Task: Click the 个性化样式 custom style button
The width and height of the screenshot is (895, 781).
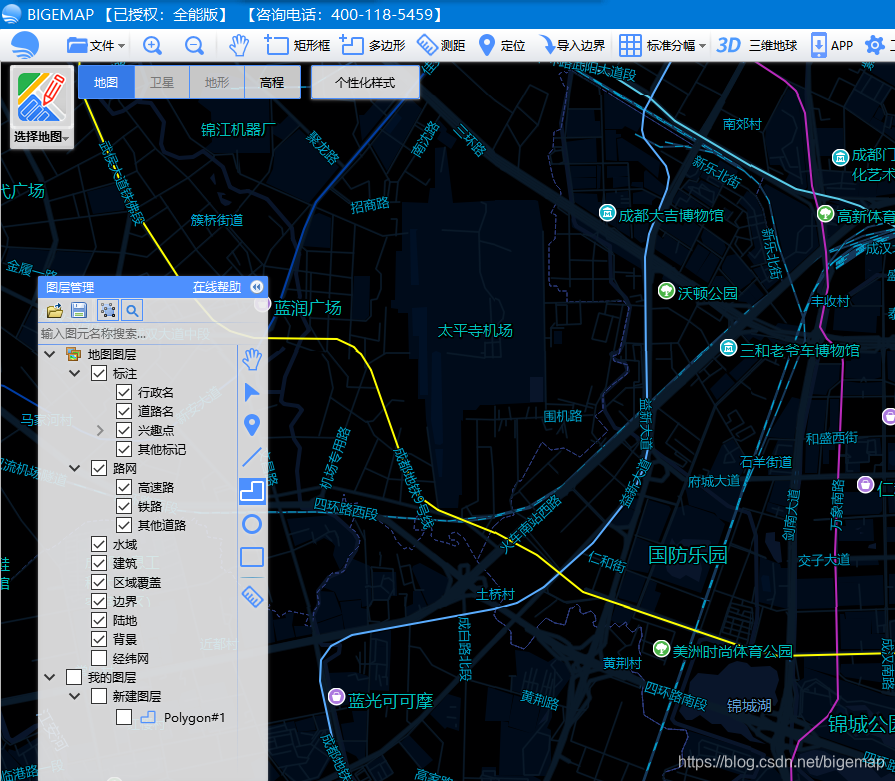Action: [365, 82]
